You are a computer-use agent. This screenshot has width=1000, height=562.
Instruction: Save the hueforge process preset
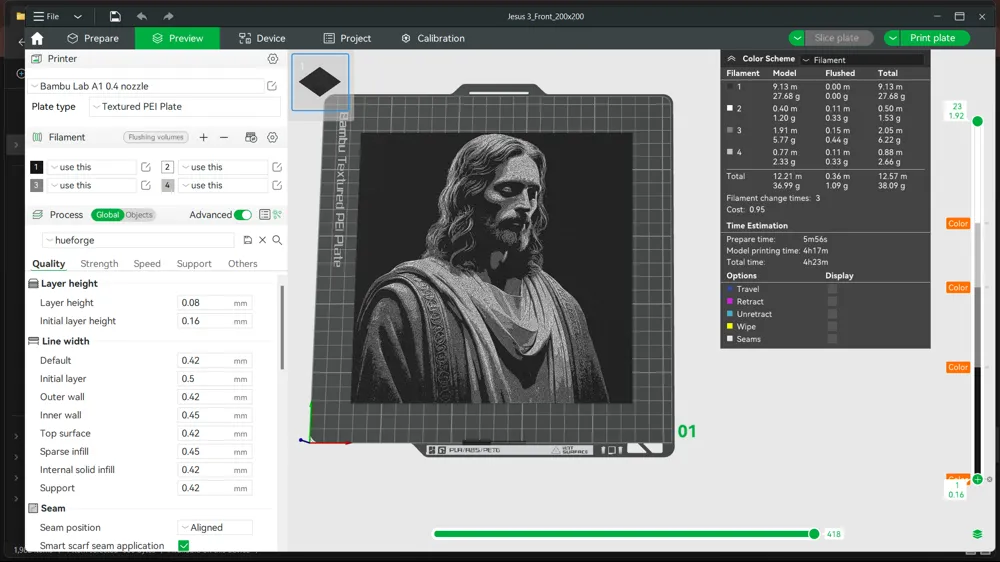(247, 240)
